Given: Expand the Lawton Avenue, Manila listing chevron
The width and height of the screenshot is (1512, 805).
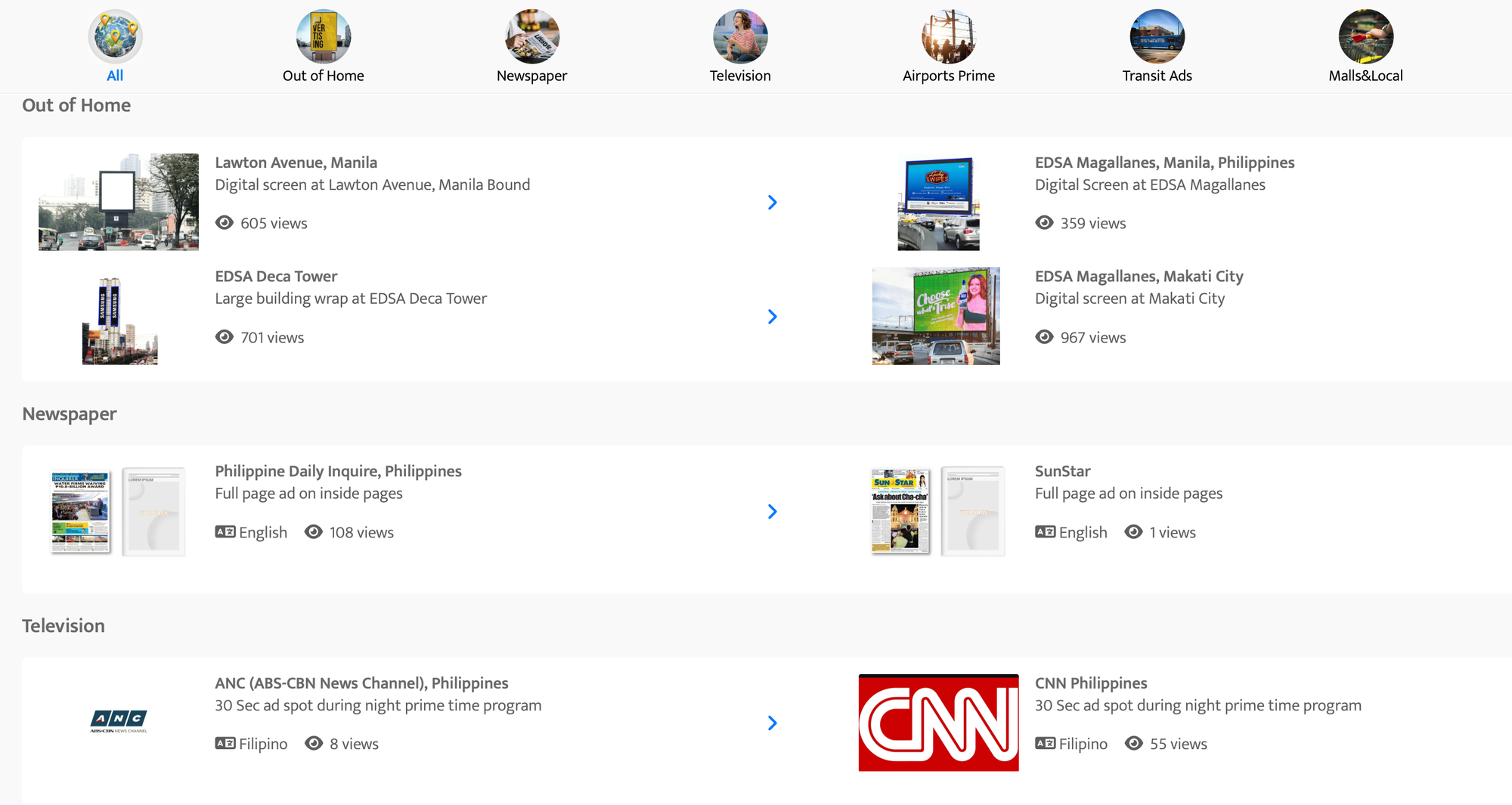Looking at the screenshot, I should pos(772,203).
